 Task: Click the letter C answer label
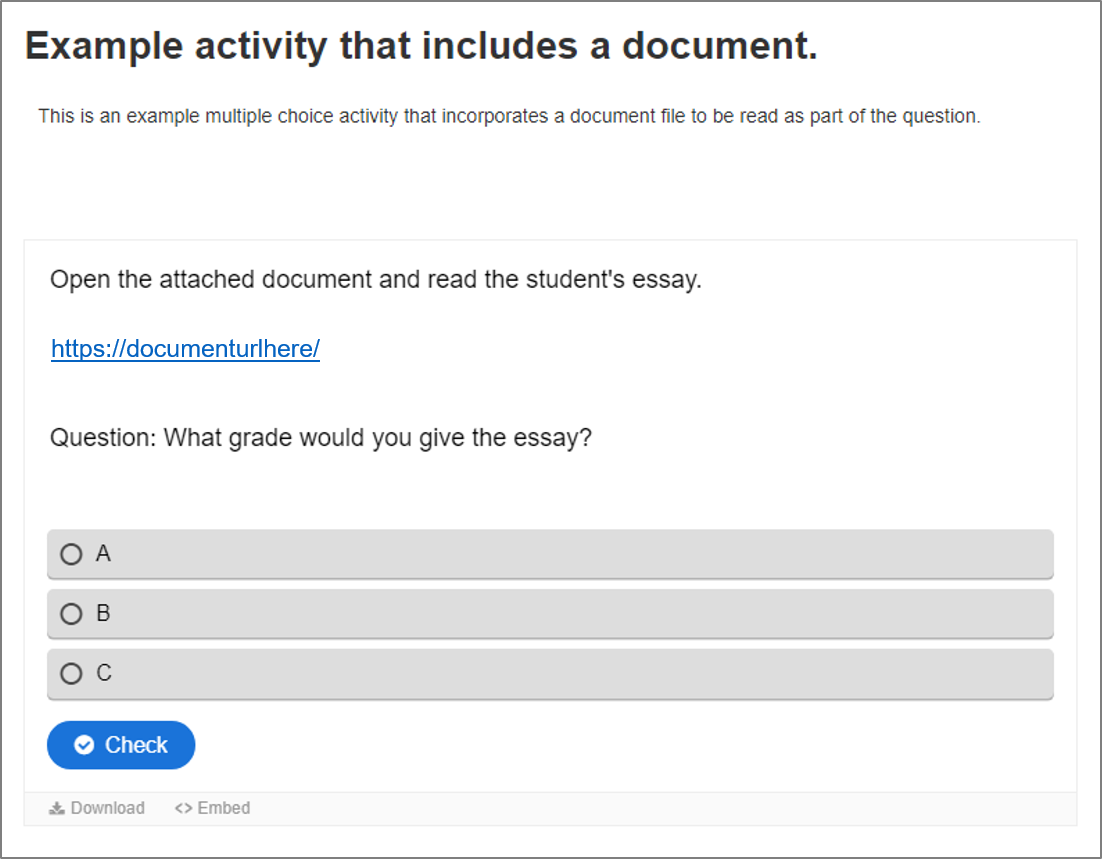(x=104, y=673)
